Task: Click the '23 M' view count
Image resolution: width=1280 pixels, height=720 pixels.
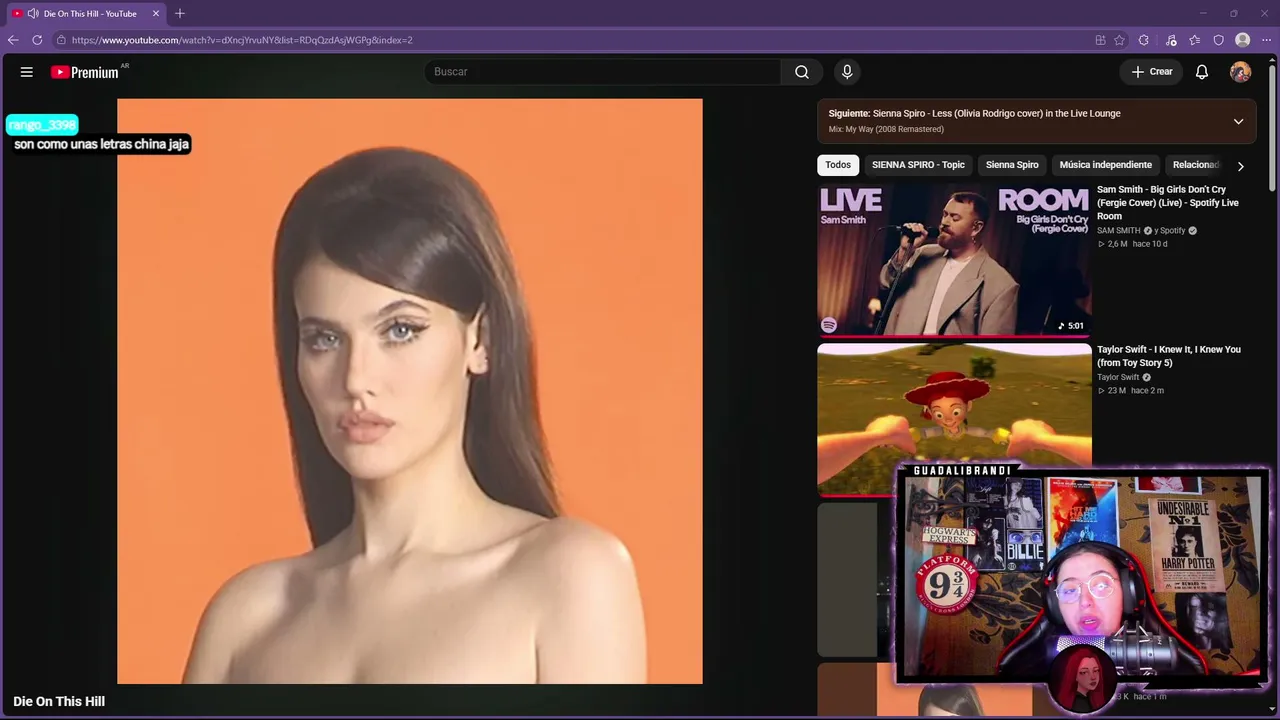Action: (1118, 391)
